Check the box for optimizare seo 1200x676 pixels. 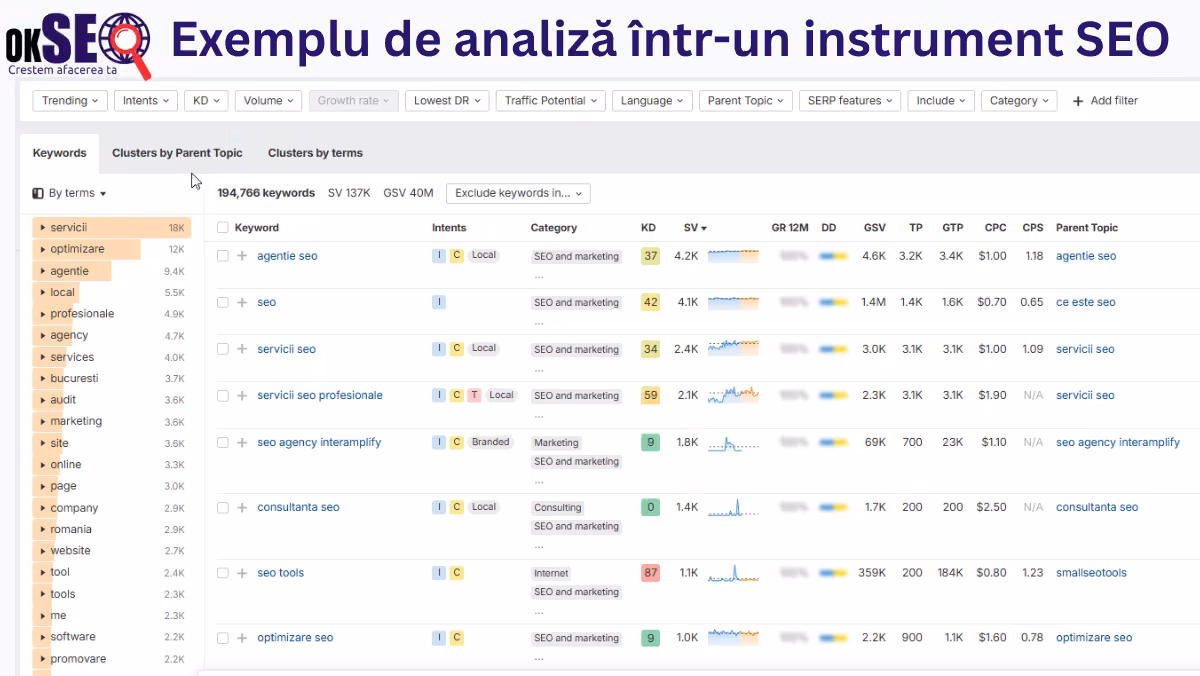tap(223, 638)
